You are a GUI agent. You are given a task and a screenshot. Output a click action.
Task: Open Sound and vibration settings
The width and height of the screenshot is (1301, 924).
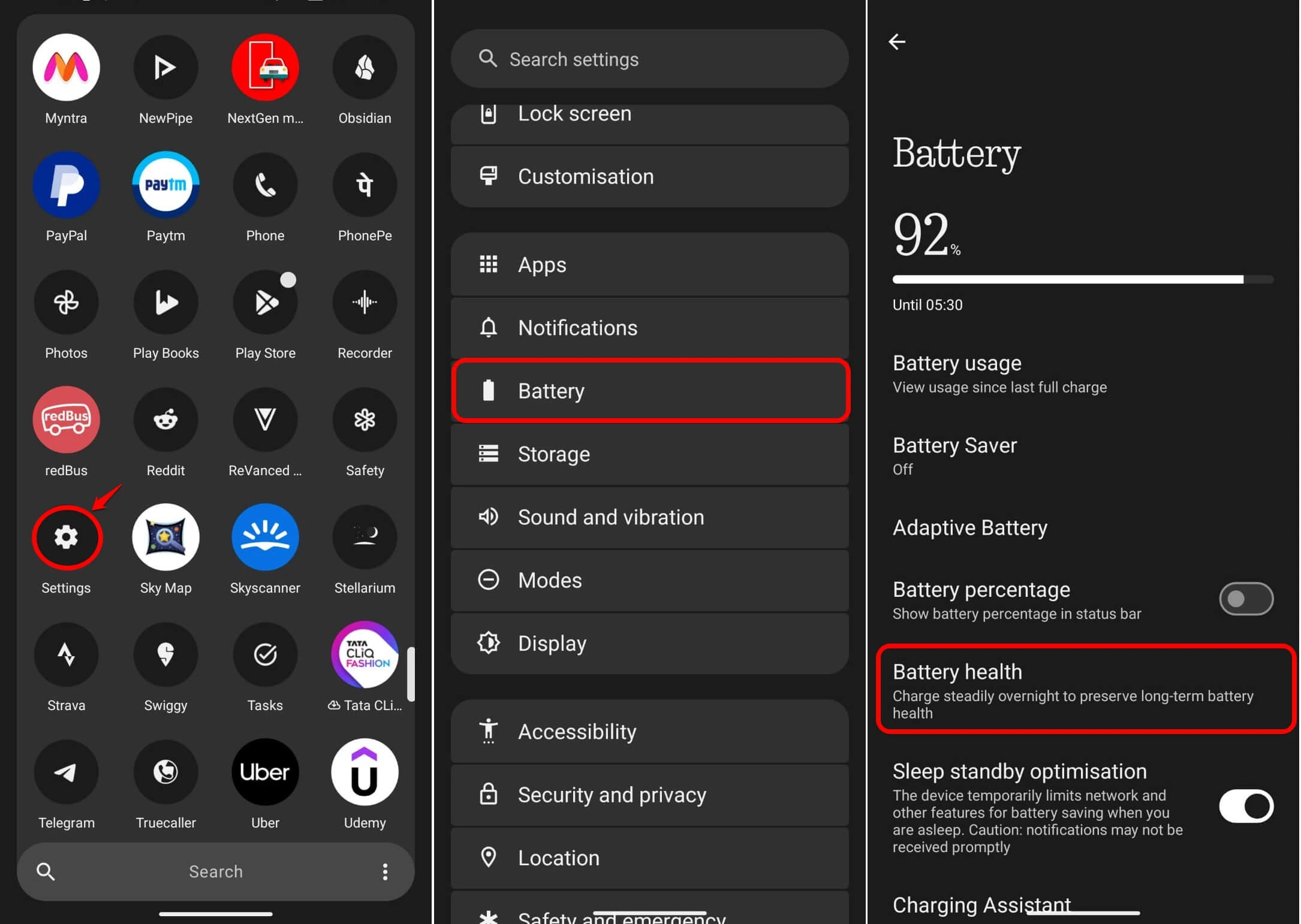click(x=649, y=517)
